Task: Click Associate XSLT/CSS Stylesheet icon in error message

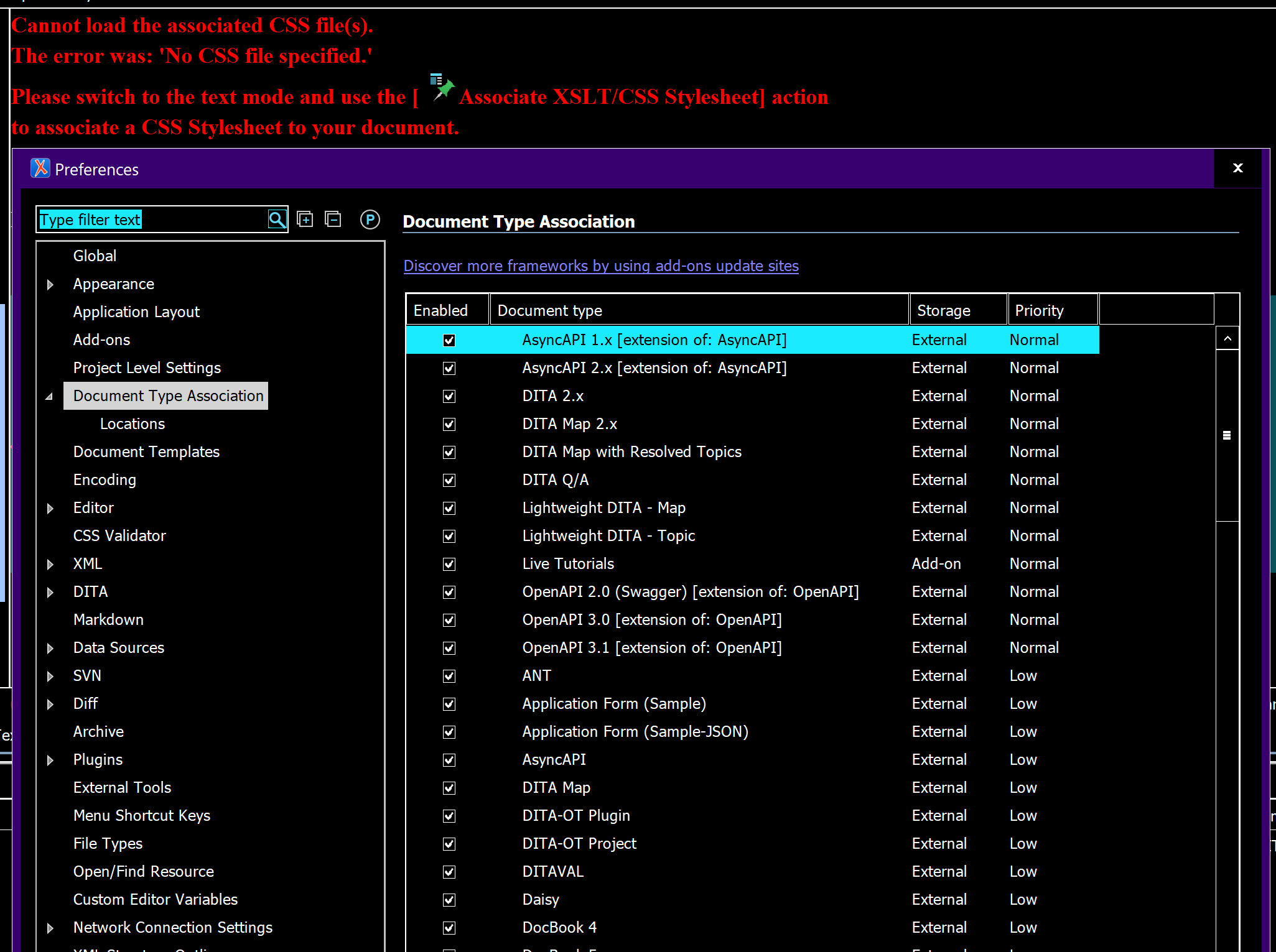Action: point(442,87)
